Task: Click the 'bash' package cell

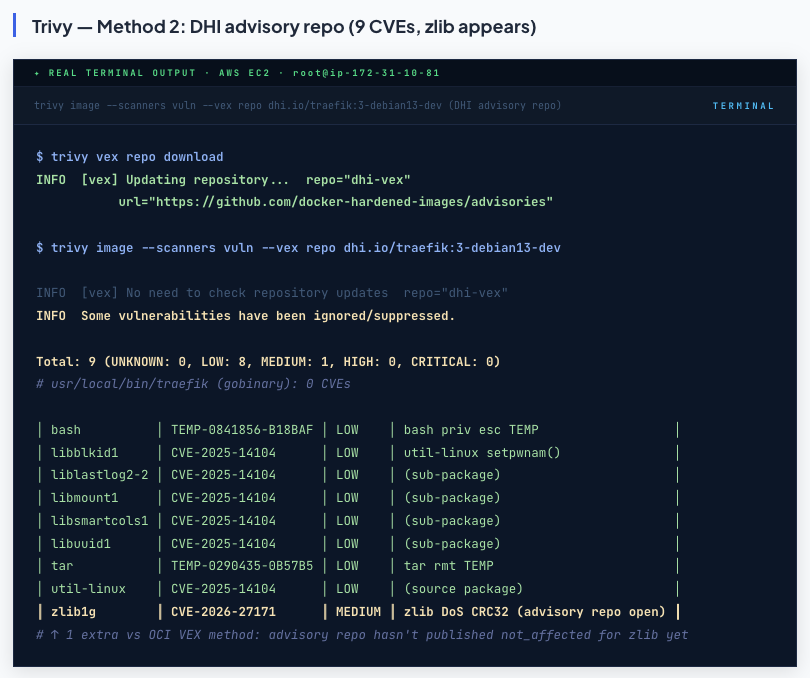Action: [x=66, y=430]
